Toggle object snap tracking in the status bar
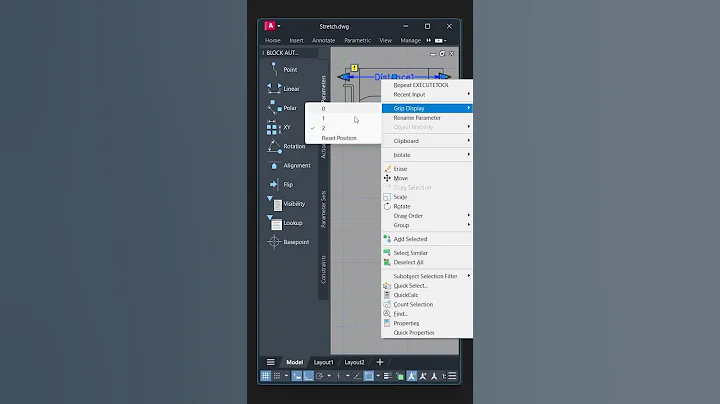Screen dimensions: 720x404 tap(357, 376)
